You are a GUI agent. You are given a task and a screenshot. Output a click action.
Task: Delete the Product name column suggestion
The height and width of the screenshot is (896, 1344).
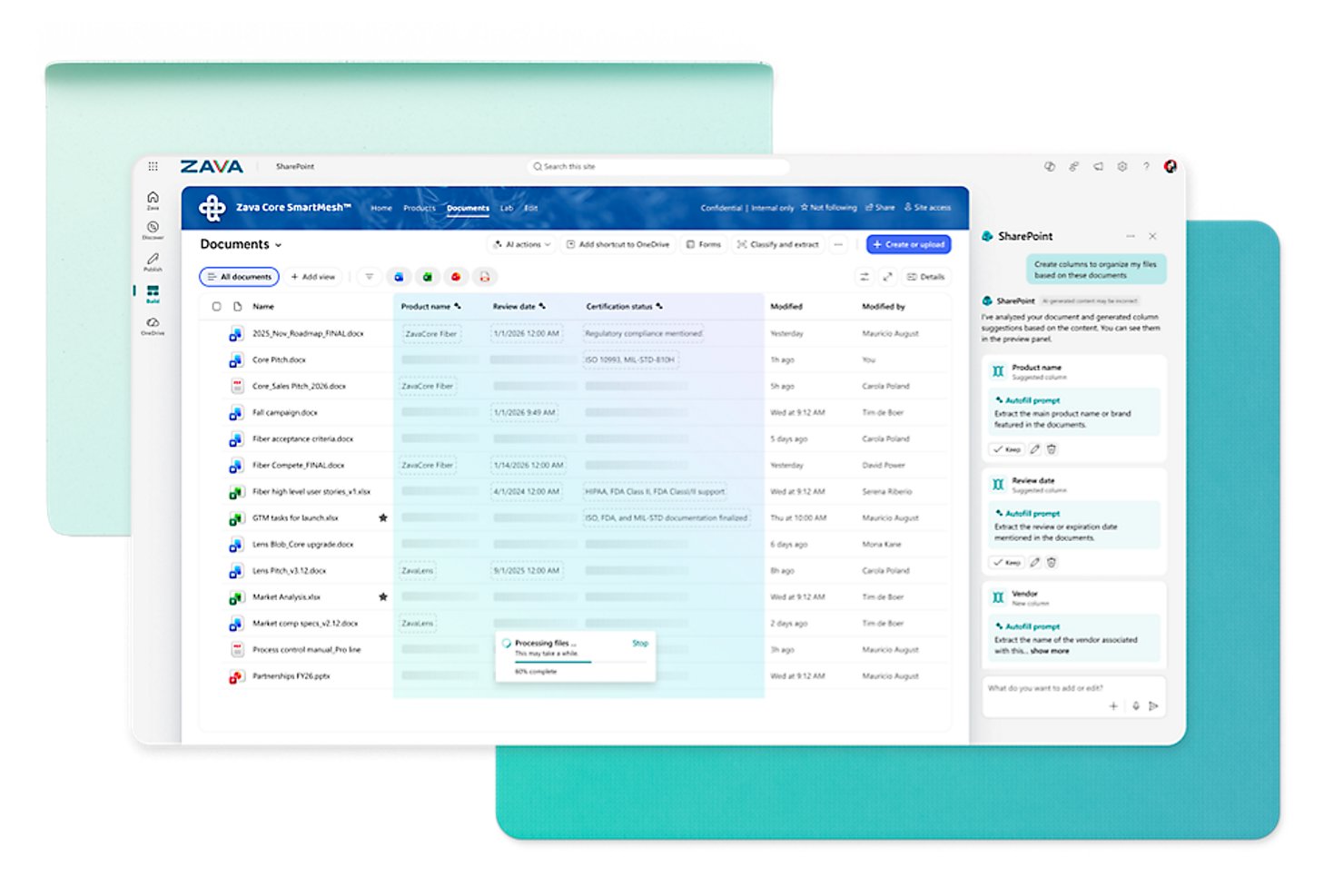pyautogui.click(x=1052, y=449)
